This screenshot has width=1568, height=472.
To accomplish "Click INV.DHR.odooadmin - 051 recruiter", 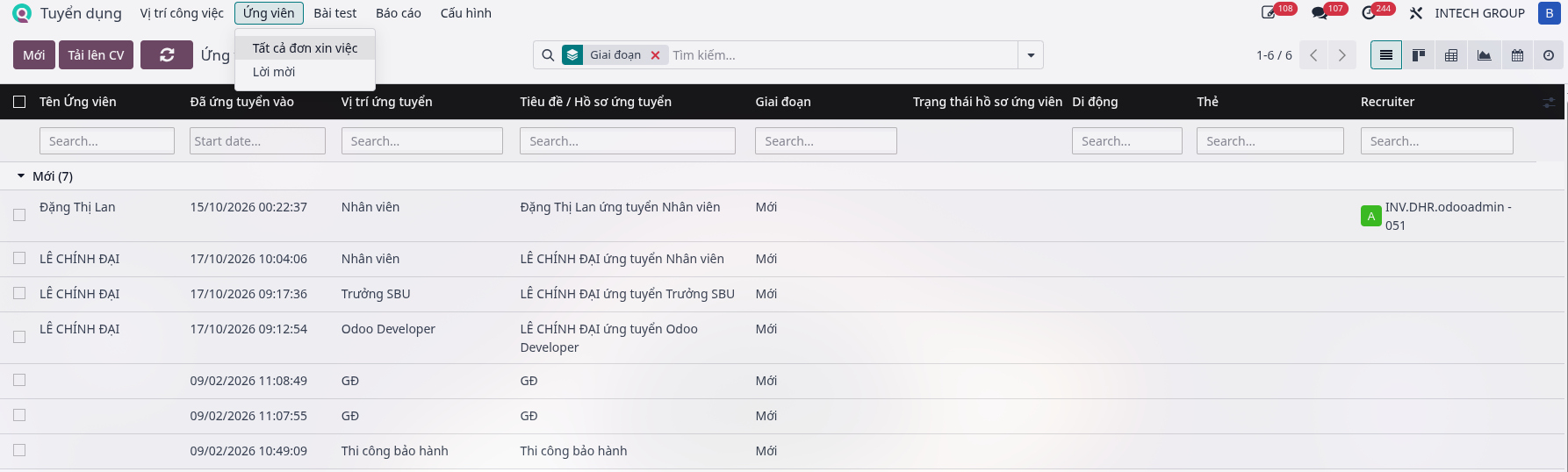I will coord(1449,216).
